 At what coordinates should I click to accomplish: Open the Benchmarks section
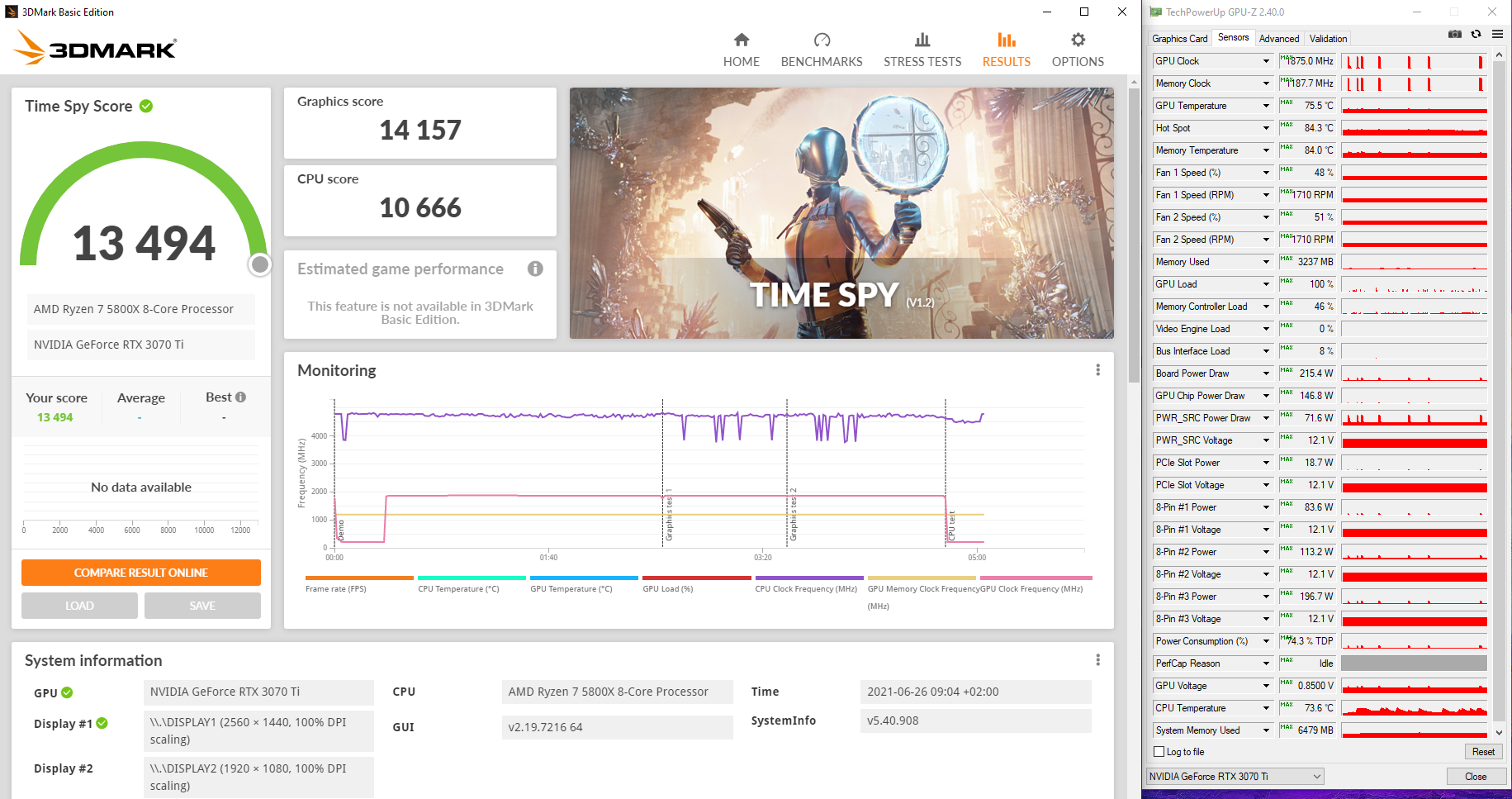tap(821, 50)
